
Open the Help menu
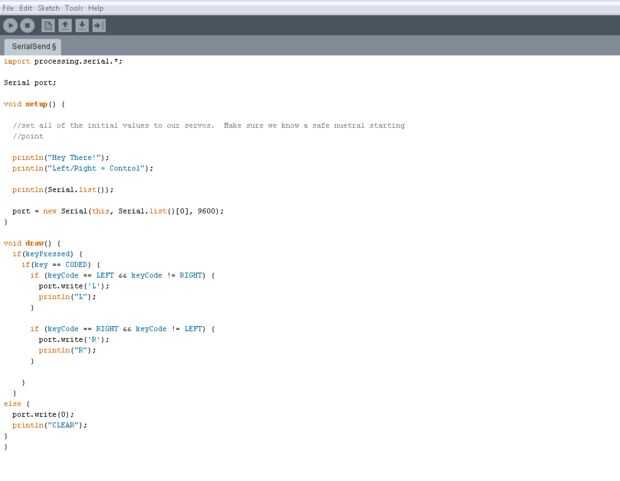click(x=96, y=8)
